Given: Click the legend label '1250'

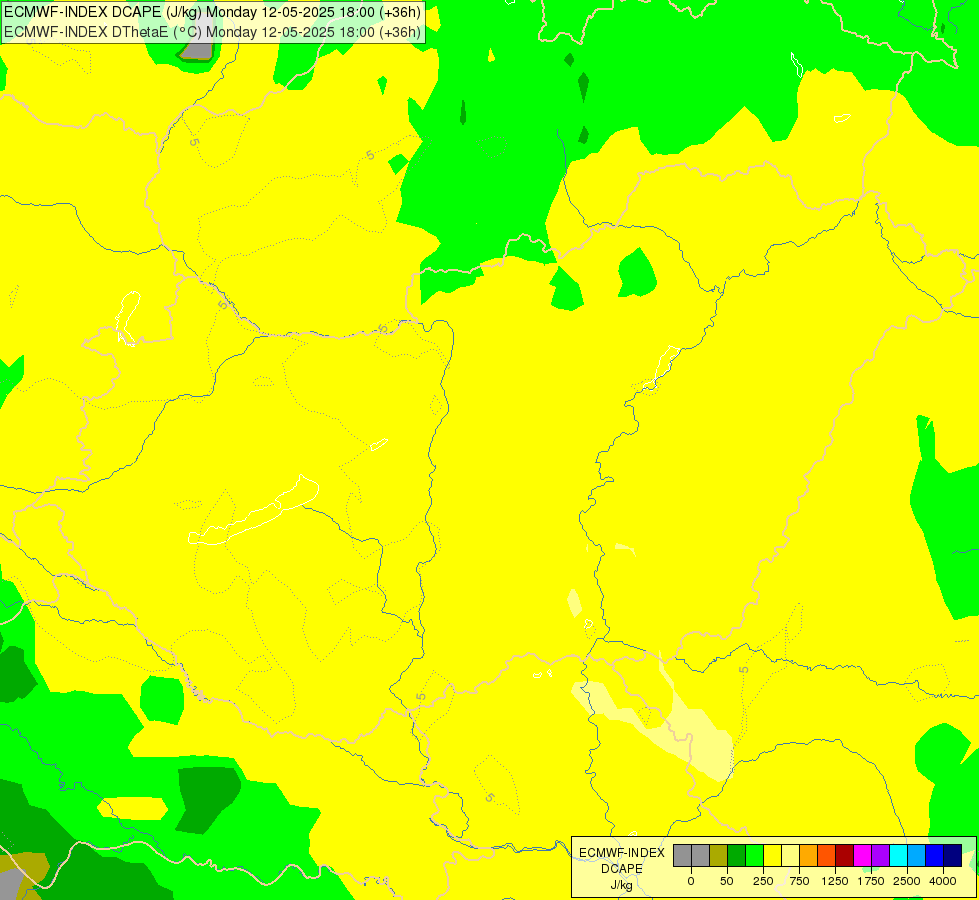Looking at the screenshot, I should point(835,881).
